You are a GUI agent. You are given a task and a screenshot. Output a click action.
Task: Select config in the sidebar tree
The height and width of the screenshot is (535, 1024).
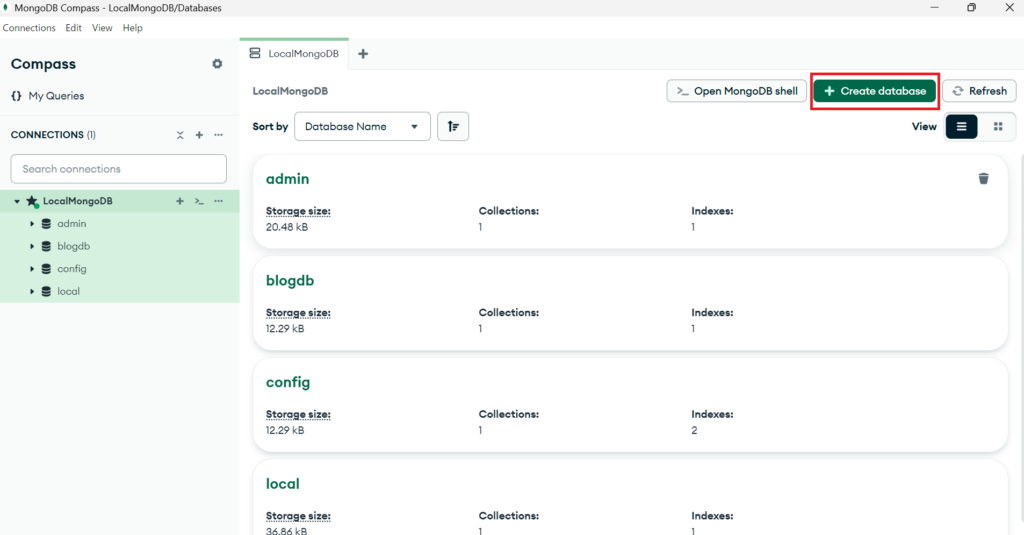[72, 268]
